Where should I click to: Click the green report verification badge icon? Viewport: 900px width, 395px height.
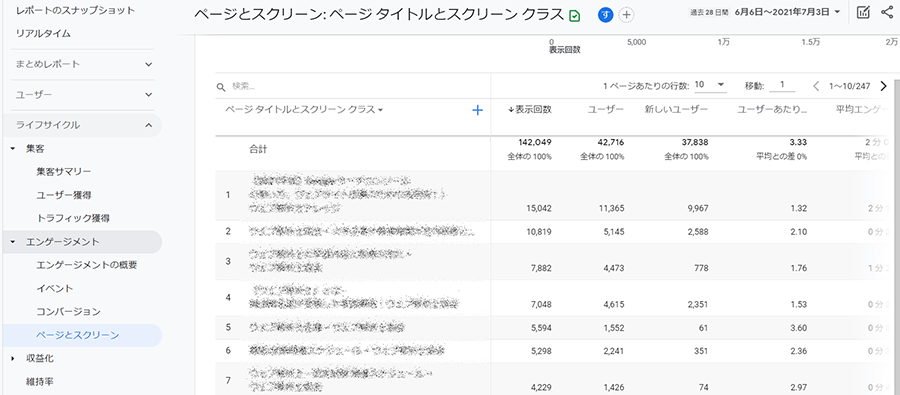click(574, 16)
